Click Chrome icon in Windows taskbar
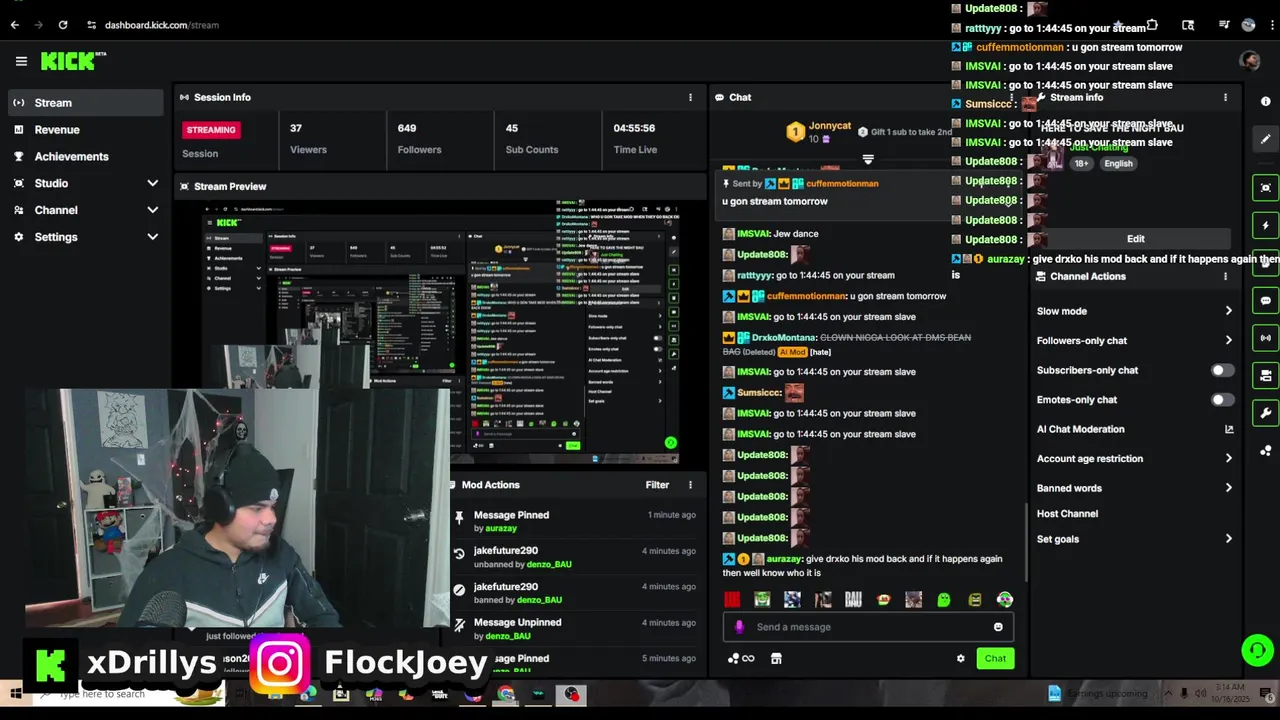This screenshot has height=720, width=1280. 505,694
